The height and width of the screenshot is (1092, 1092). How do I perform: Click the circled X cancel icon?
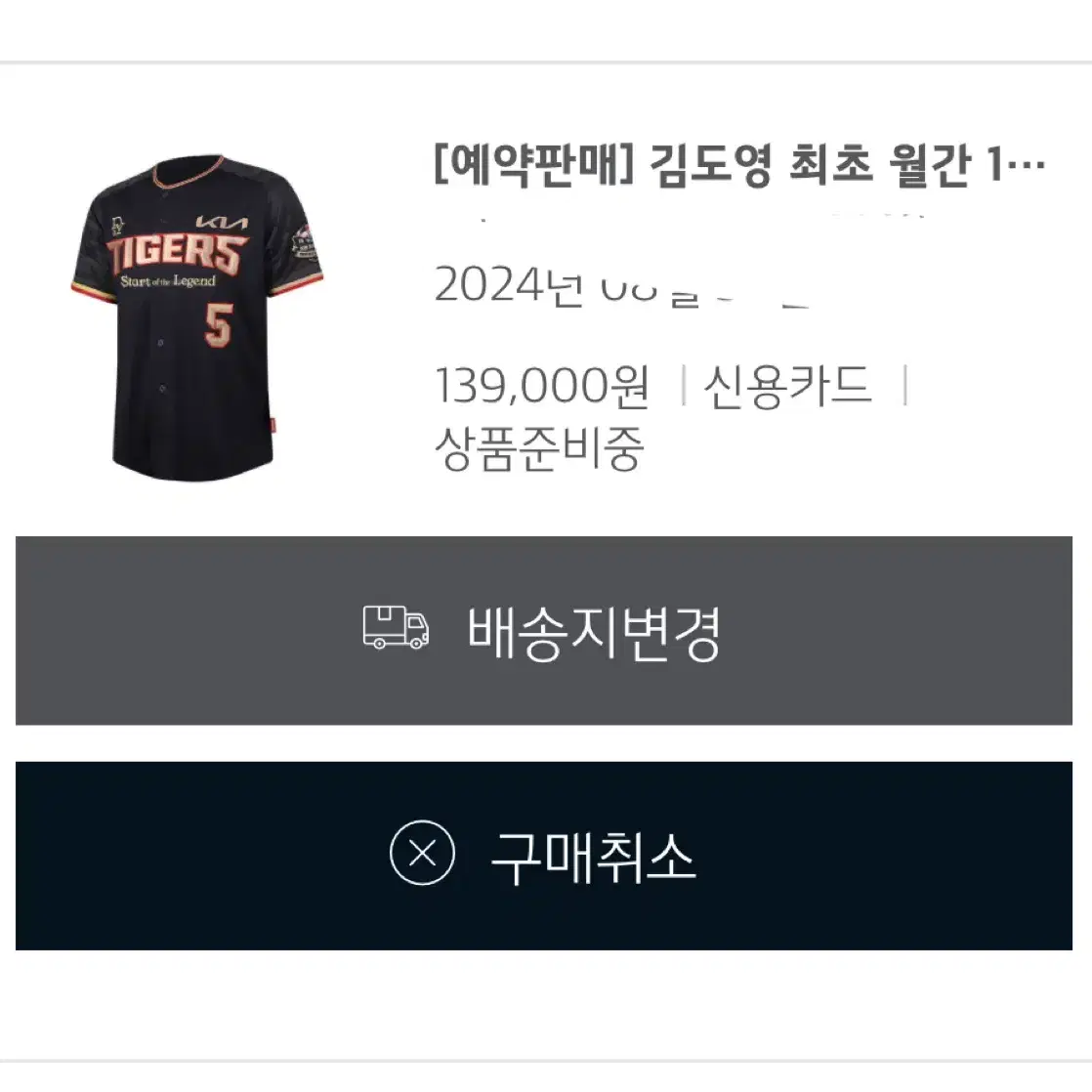click(x=422, y=853)
